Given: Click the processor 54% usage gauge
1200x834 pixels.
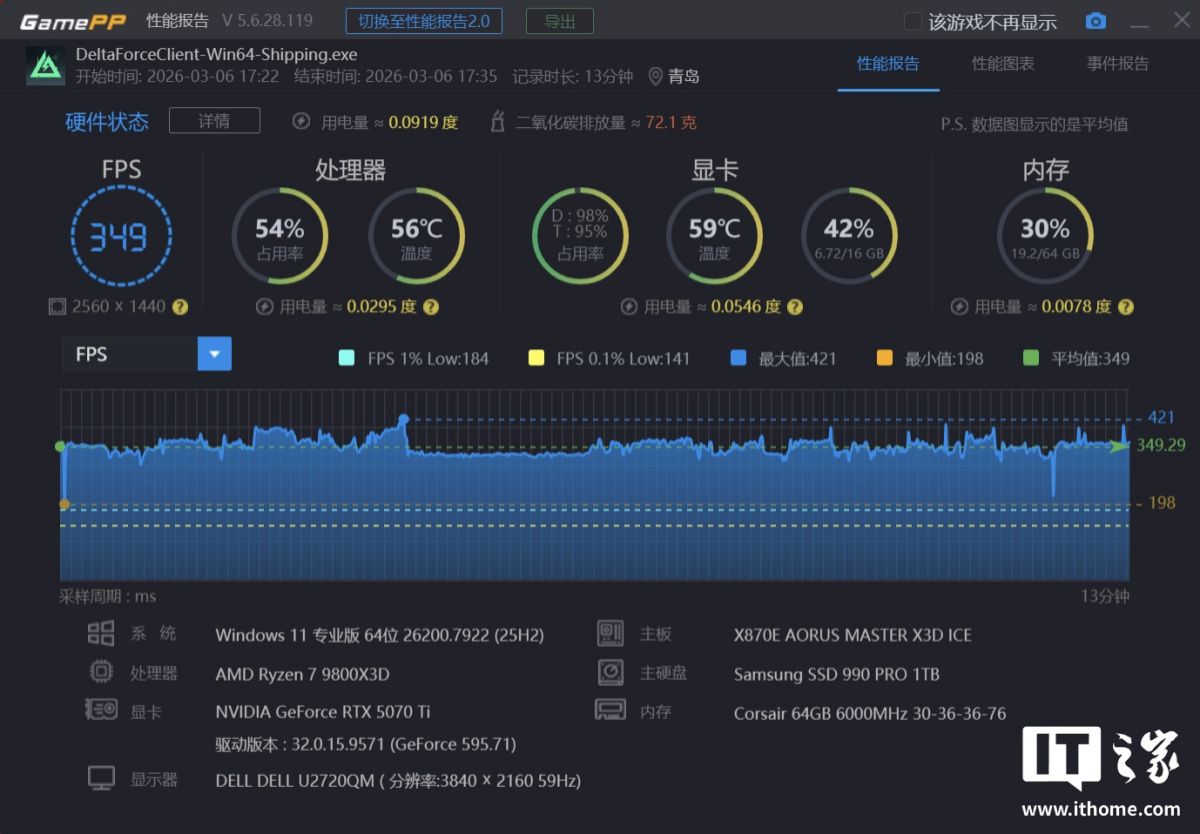Looking at the screenshot, I should point(280,237).
